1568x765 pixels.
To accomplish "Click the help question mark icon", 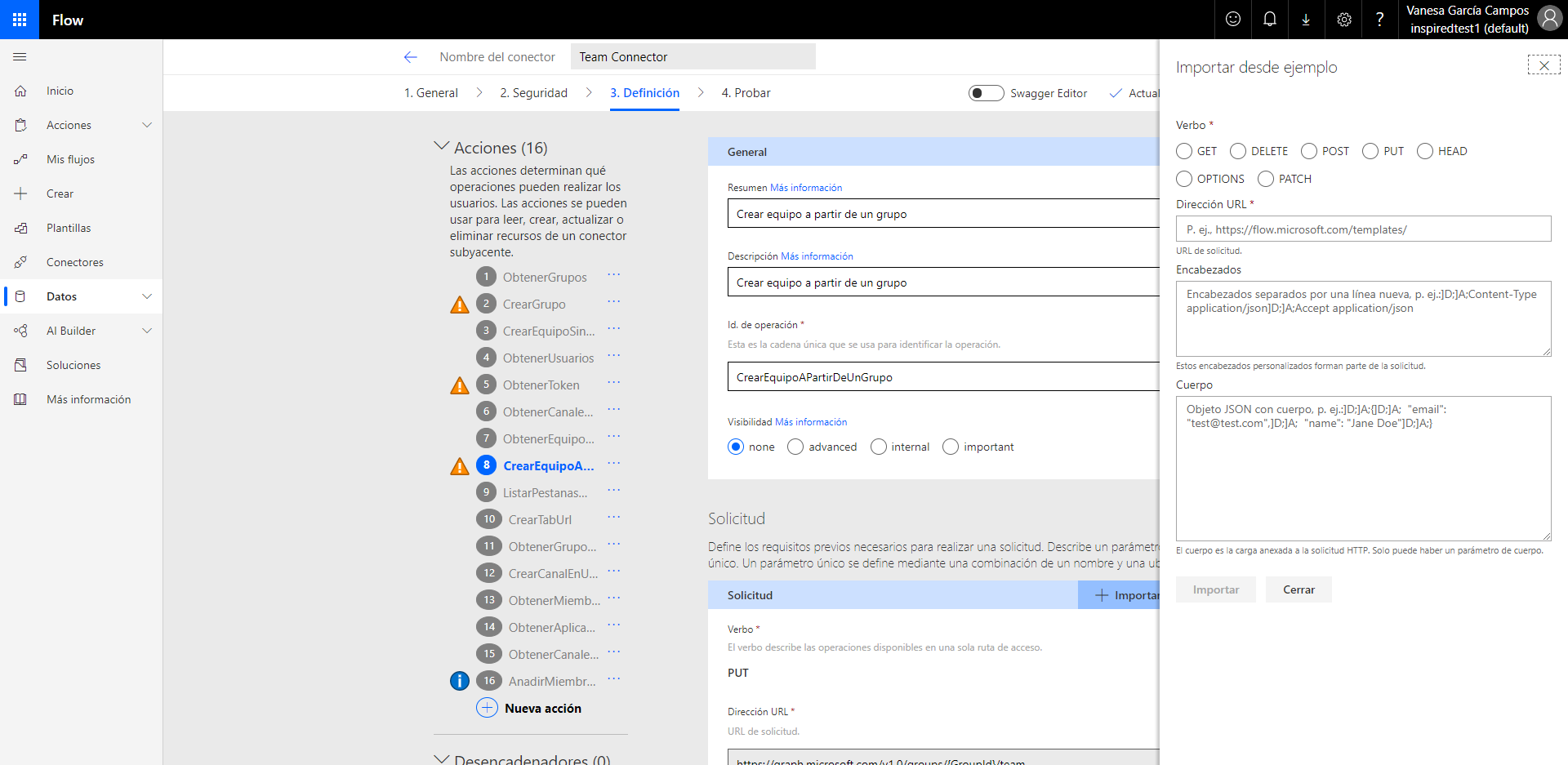I will (x=1379, y=20).
